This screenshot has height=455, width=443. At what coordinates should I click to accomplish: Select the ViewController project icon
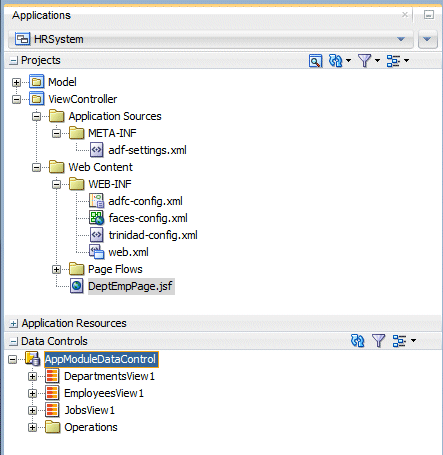36,99
